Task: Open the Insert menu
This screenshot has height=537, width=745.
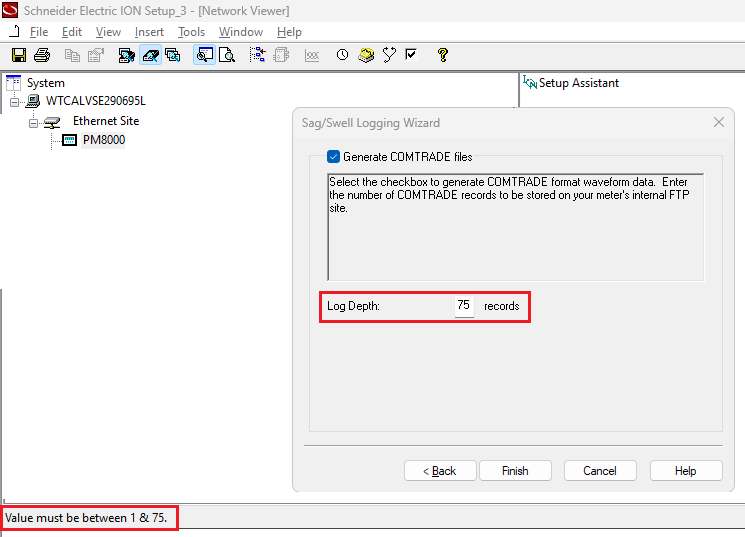Action: [149, 32]
